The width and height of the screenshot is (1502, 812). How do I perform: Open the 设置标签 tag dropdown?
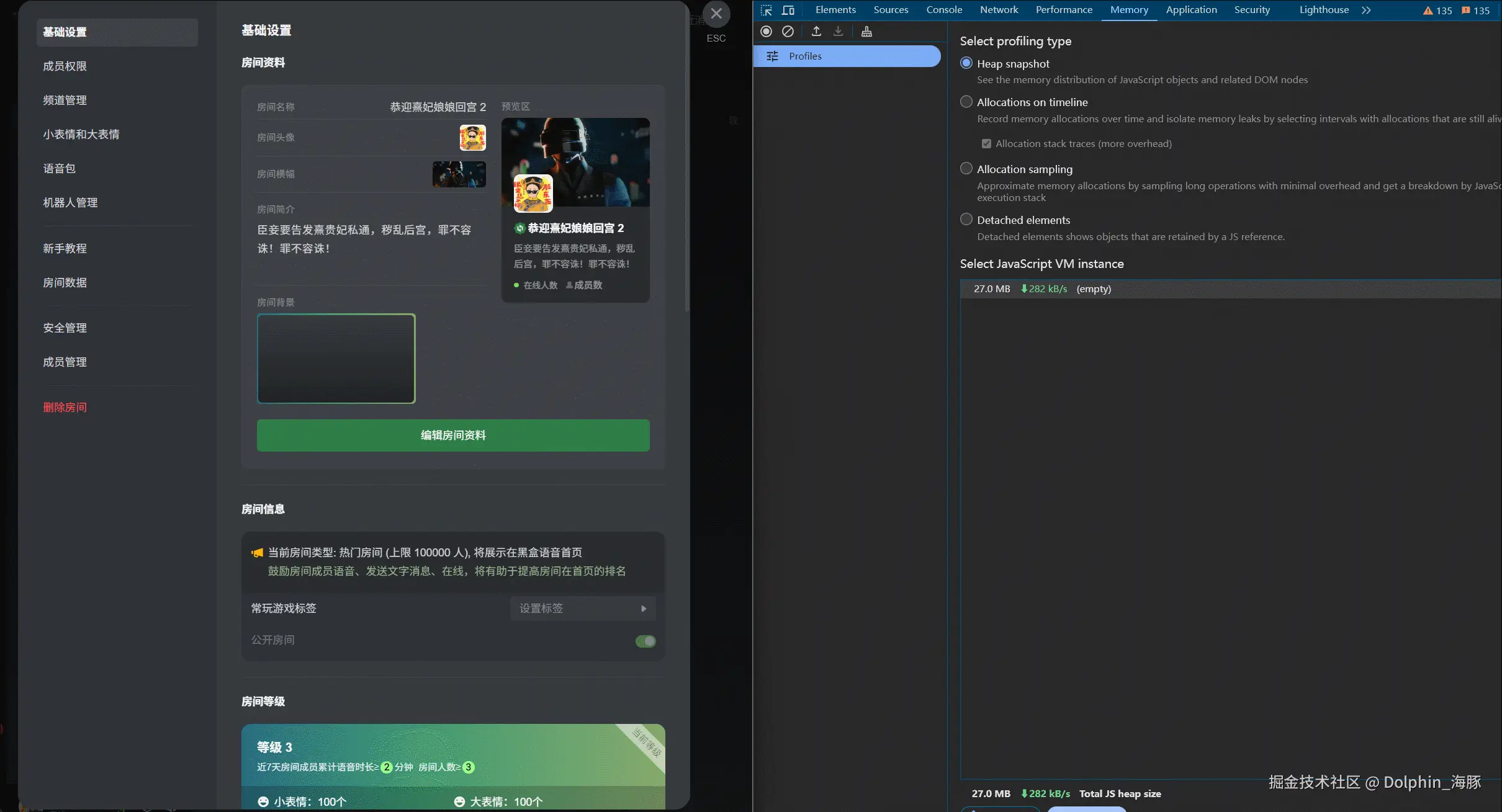tap(582, 609)
